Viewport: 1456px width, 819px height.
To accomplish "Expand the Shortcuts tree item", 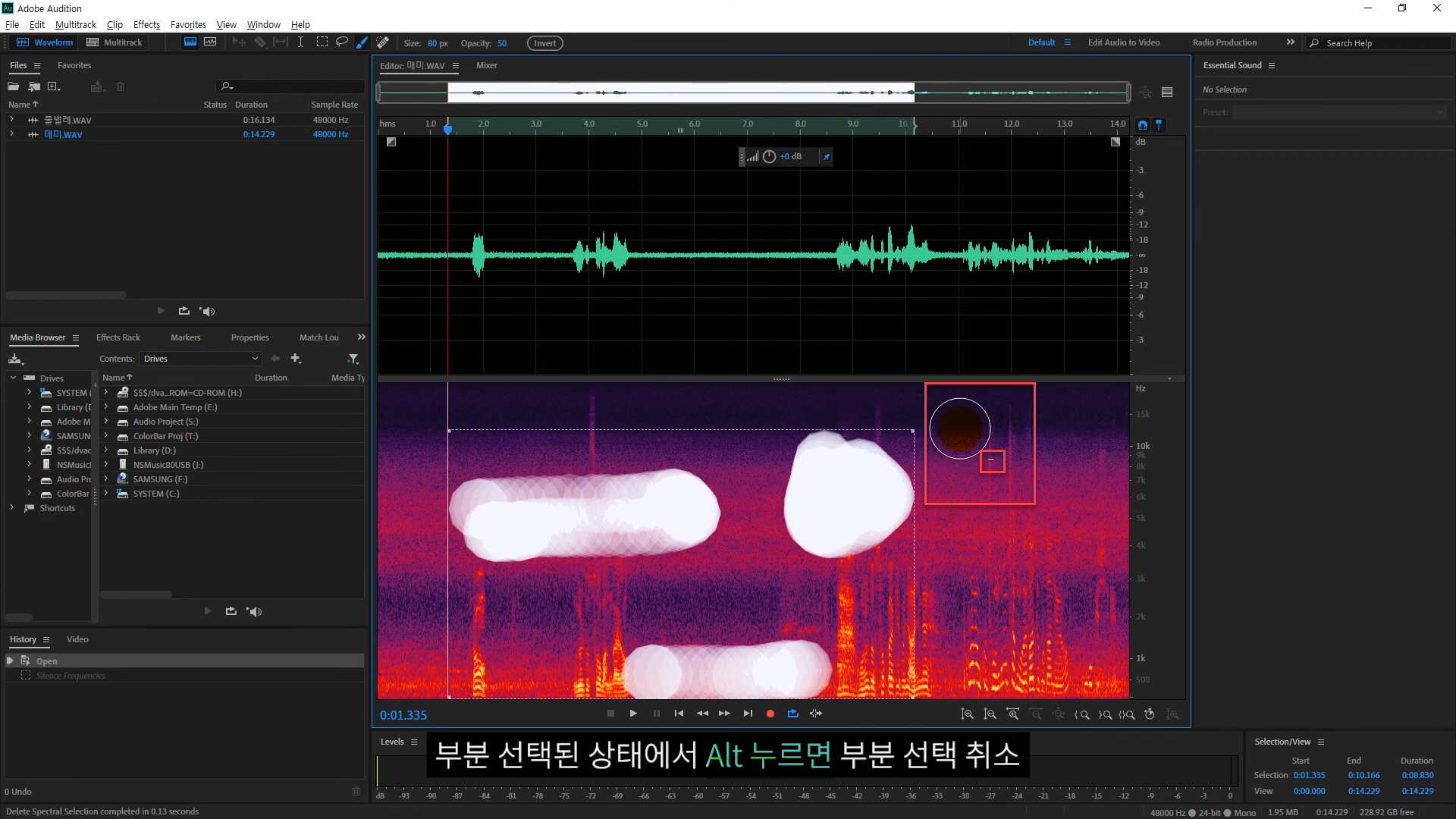I will point(12,508).
